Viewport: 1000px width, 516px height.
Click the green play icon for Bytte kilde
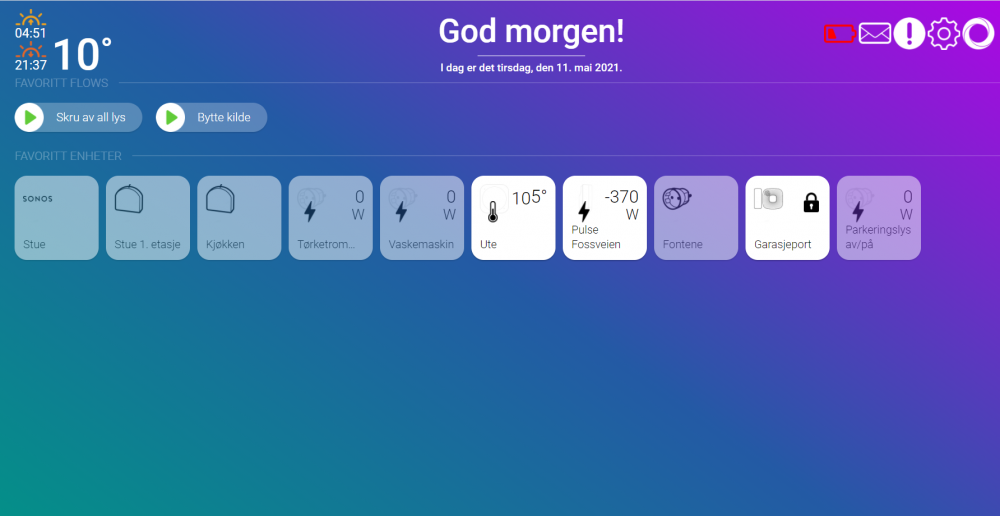(171, 118)
